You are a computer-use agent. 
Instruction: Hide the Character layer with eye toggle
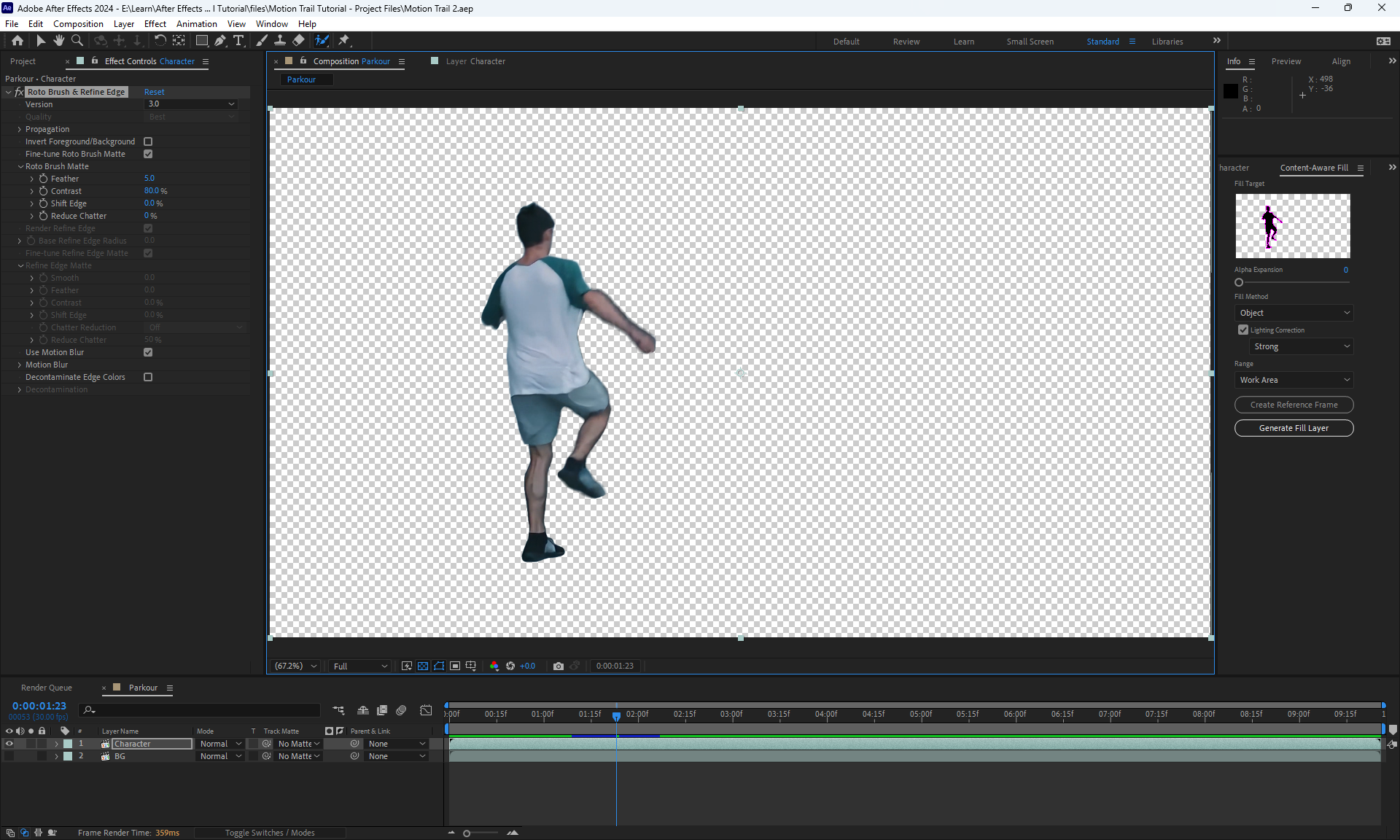(9, 744)
